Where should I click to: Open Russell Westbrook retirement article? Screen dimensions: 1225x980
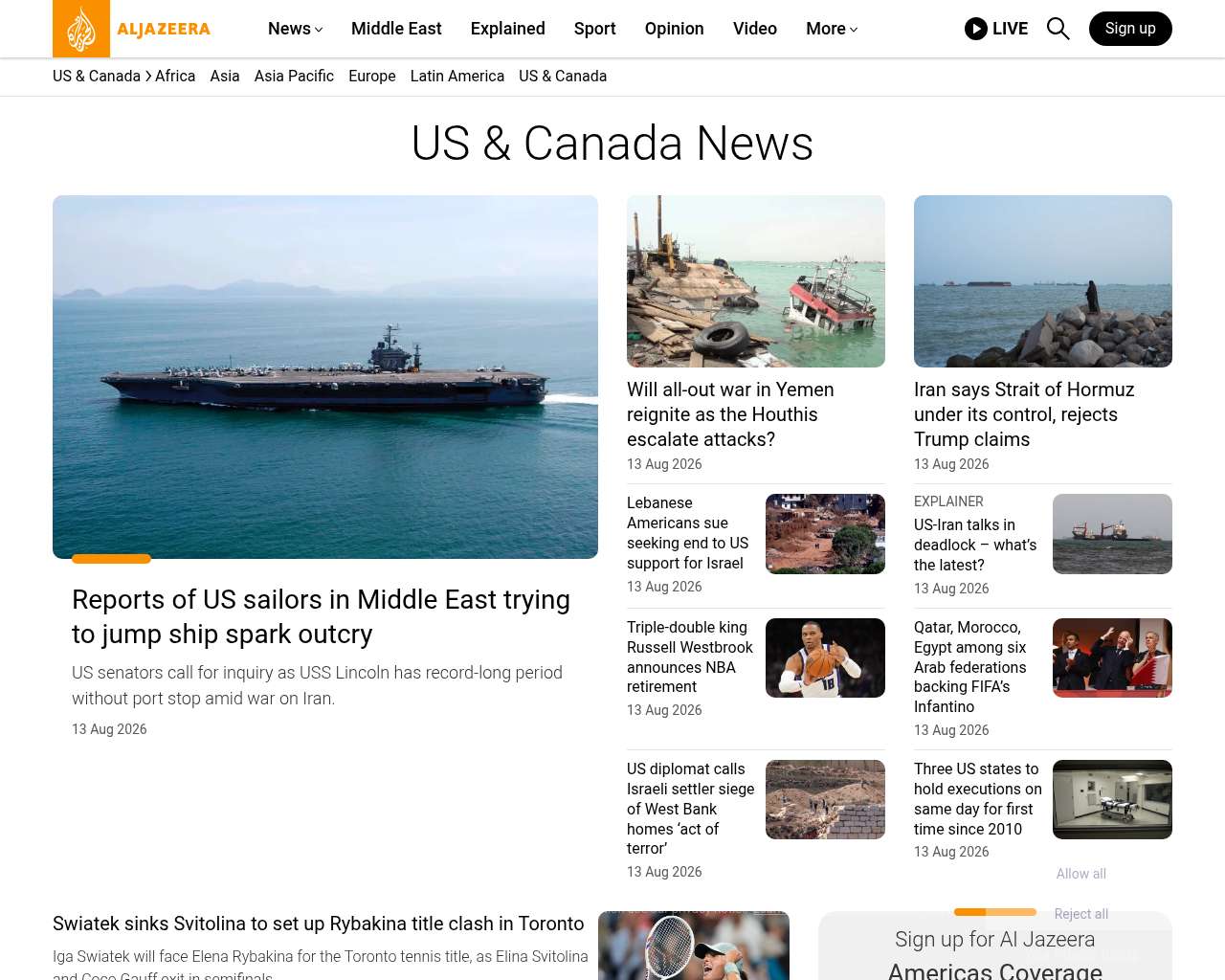pos(690,657)
